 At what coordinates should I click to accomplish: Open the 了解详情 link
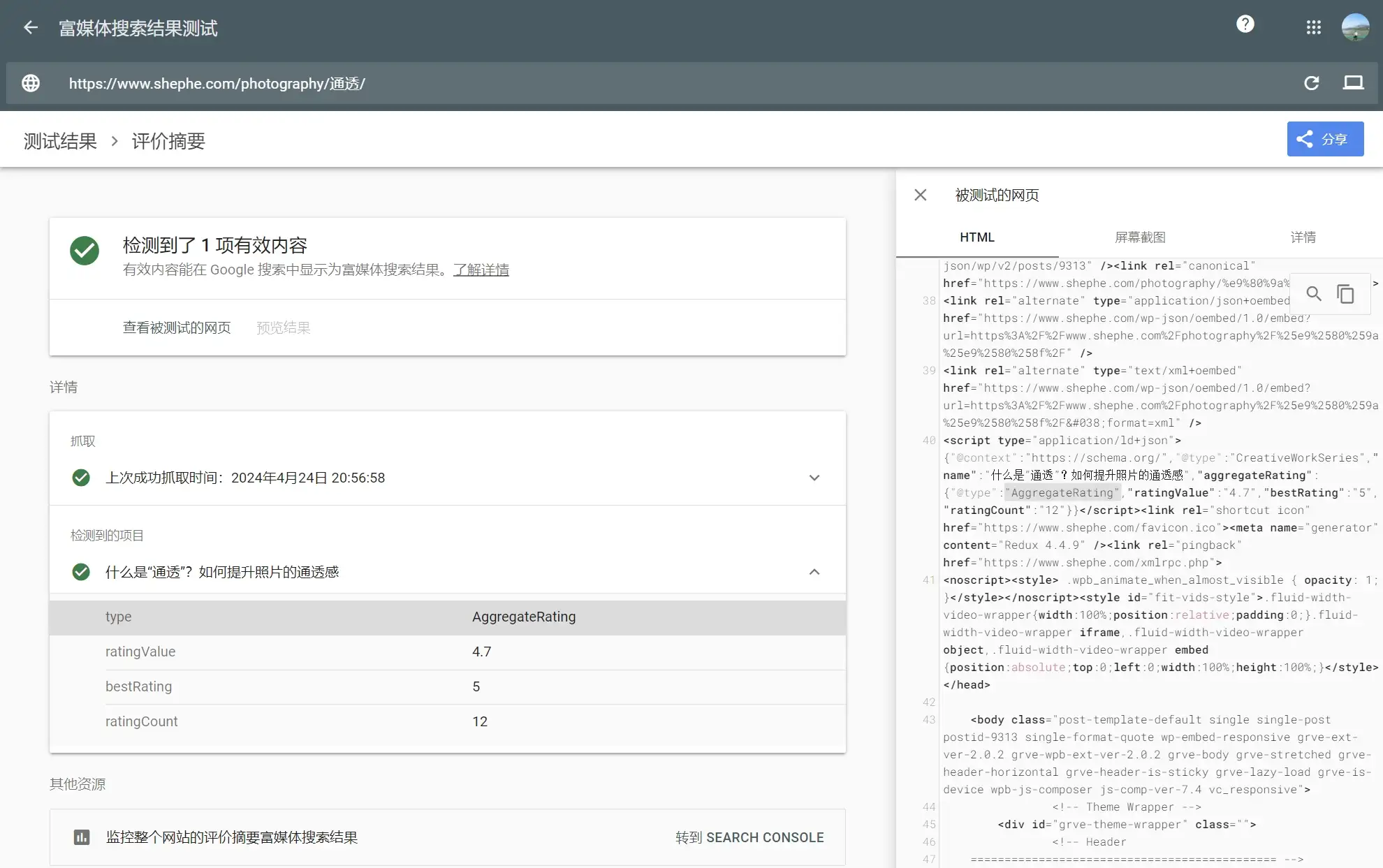[x=481, y=270]
